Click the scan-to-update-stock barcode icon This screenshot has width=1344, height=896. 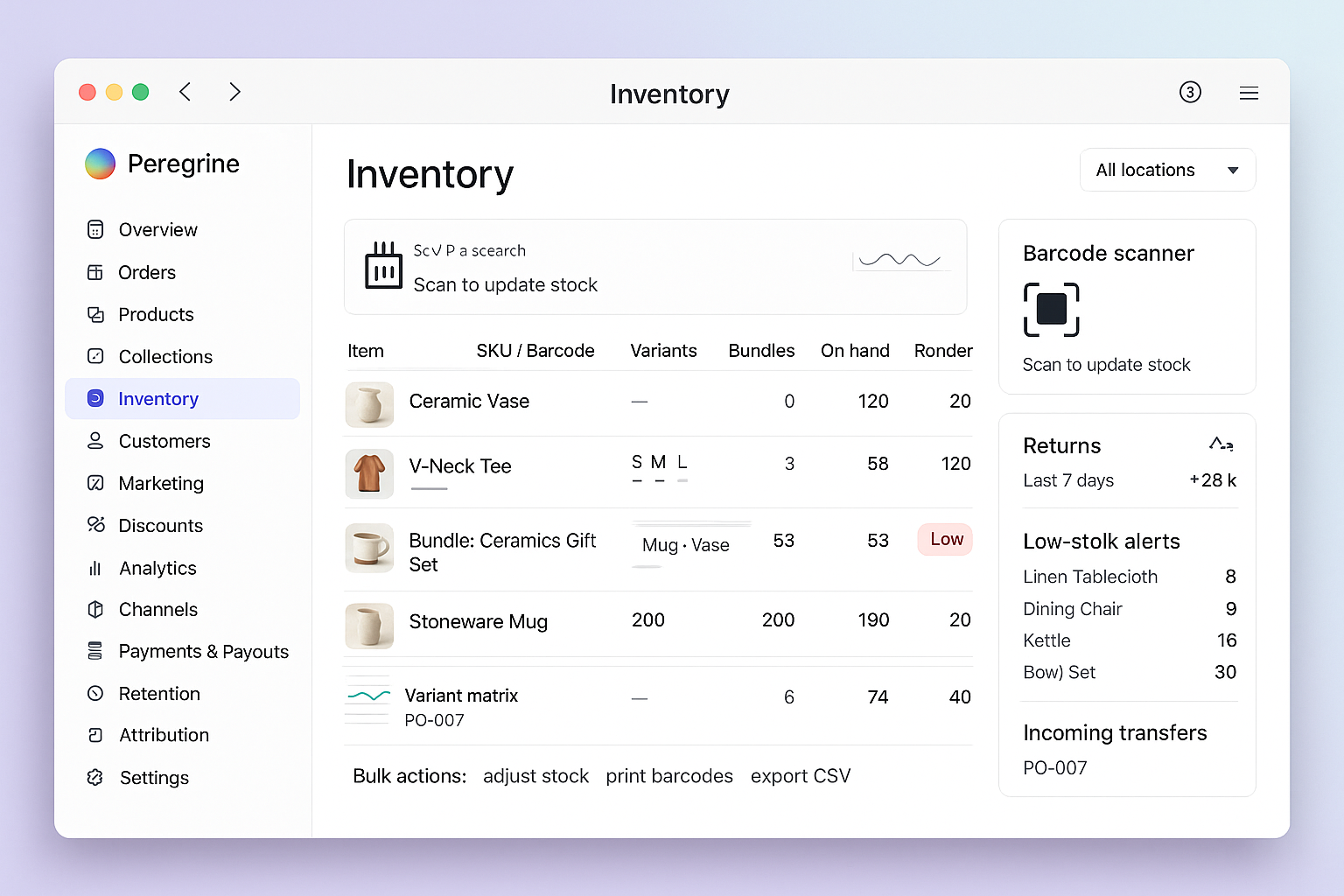point(383,266)
